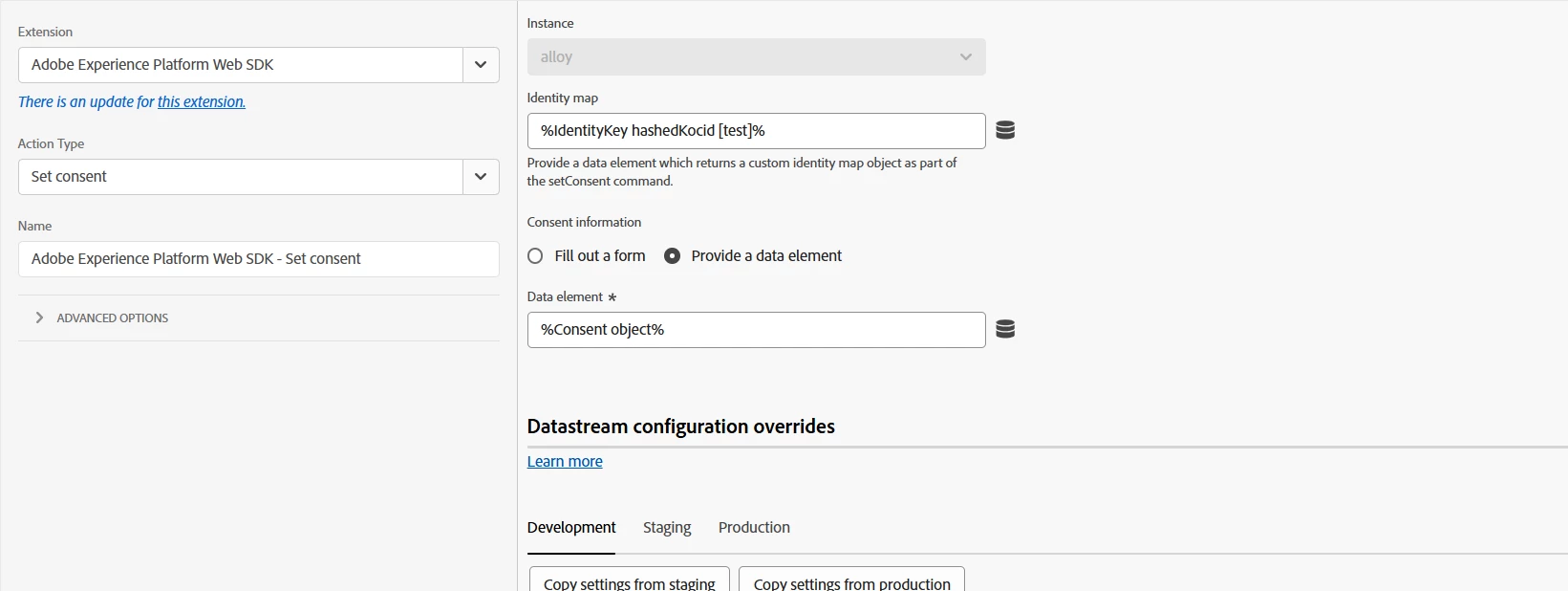The image size is (1568, 591).
Task: Edit the action Name text field
Action: [258, 259]
